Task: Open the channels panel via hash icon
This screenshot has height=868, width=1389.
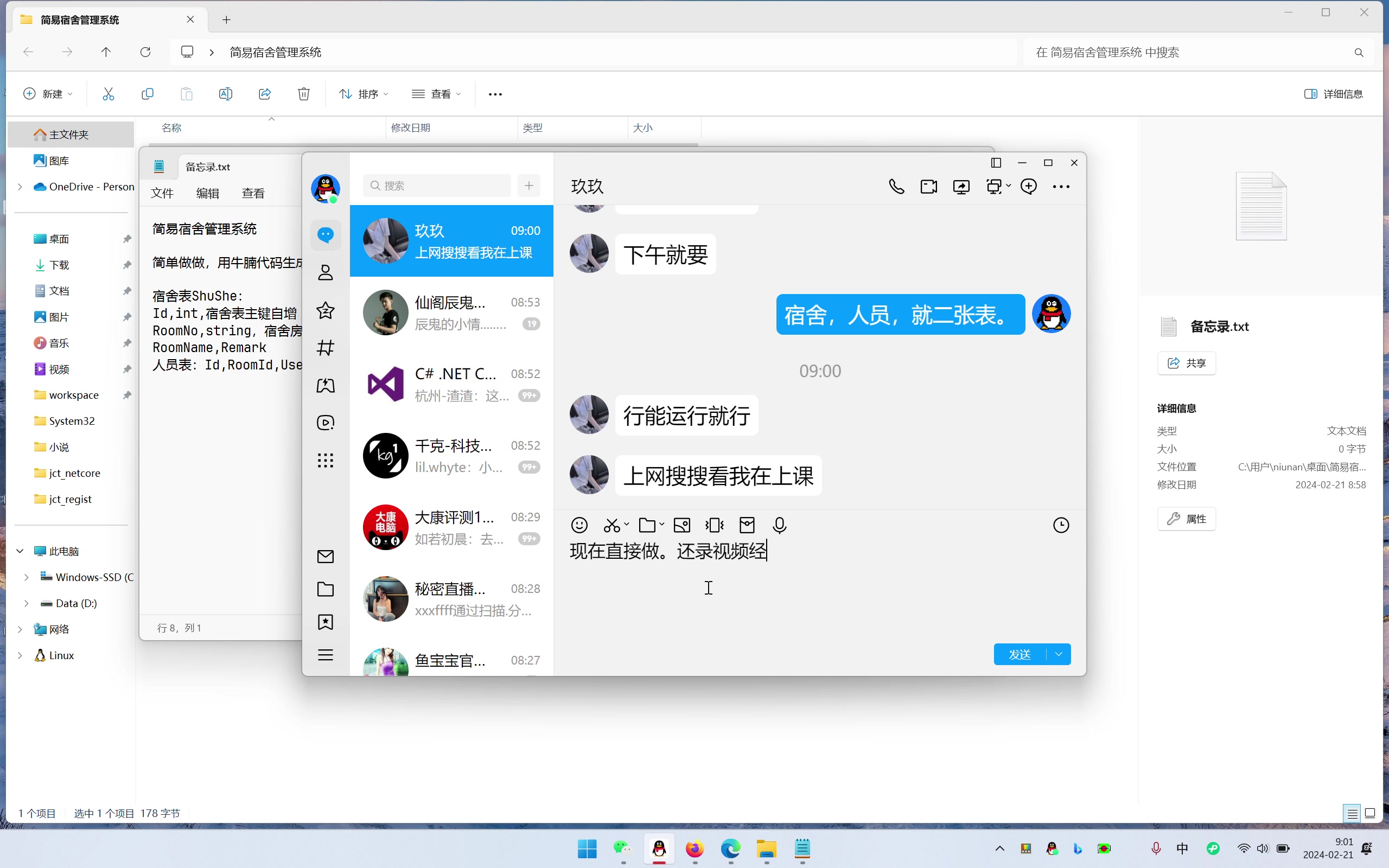Action: 326,347
